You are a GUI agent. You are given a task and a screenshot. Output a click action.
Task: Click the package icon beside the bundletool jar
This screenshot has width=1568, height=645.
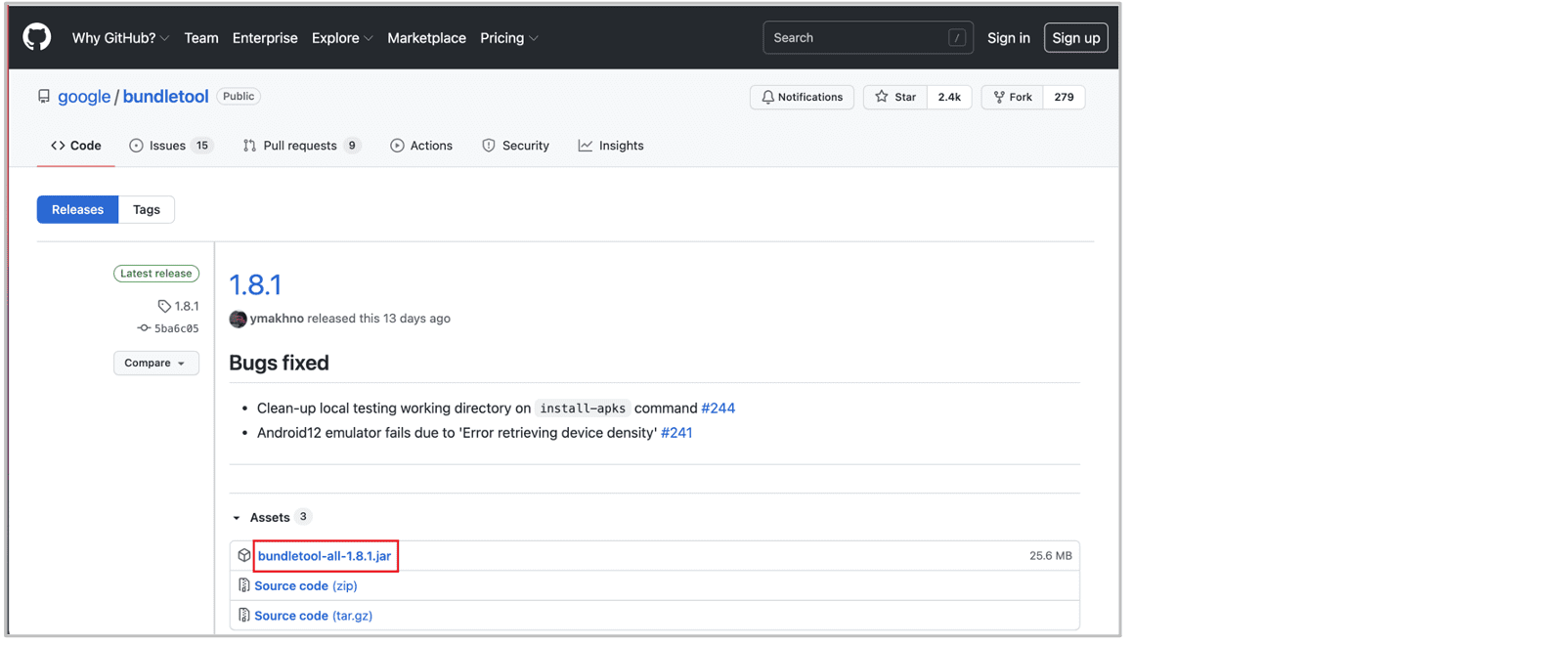pyautogui.click(x=244, y=556)
